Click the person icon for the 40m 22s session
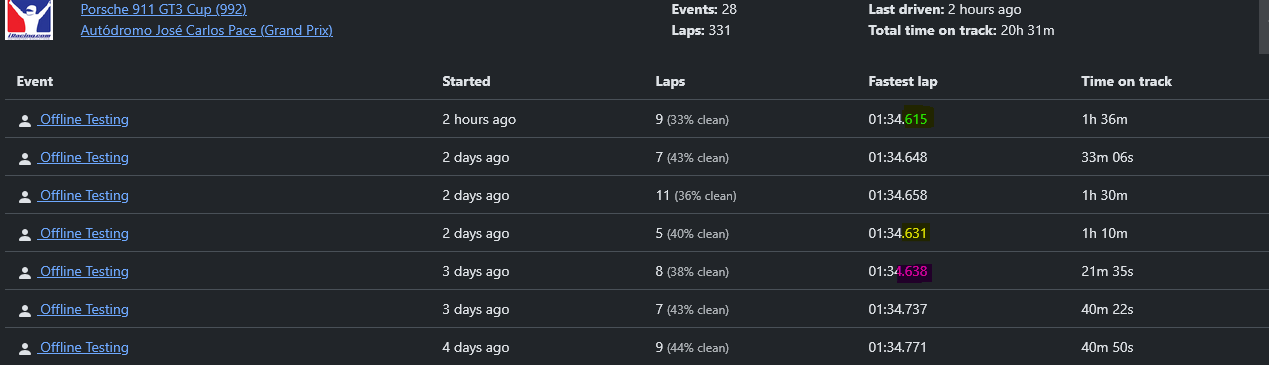The height and width of the screenshot is (365, 1269). pos(25,310)
